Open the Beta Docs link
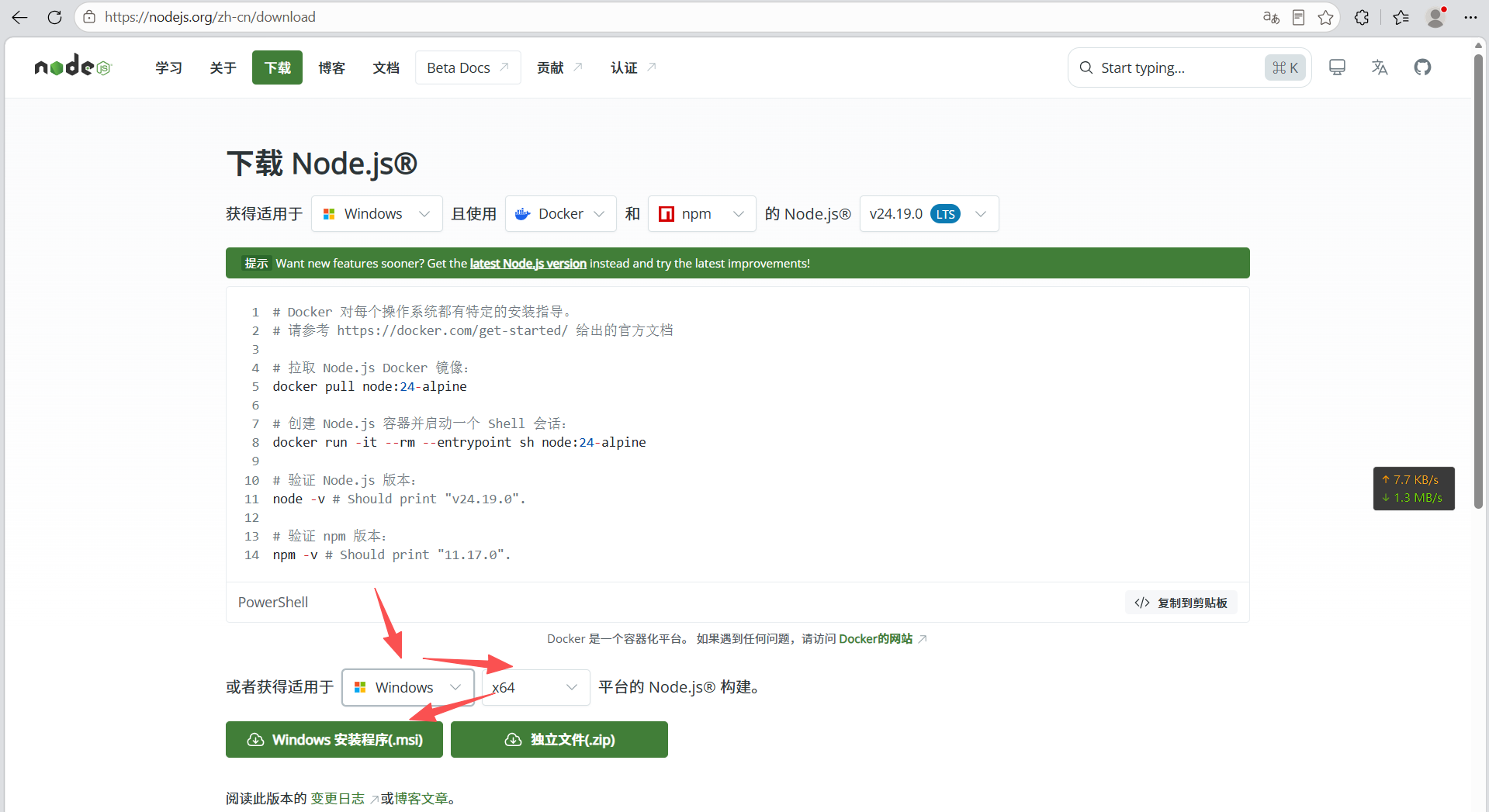The height and width of the screenshot is (812, 1489). (468, 67)
